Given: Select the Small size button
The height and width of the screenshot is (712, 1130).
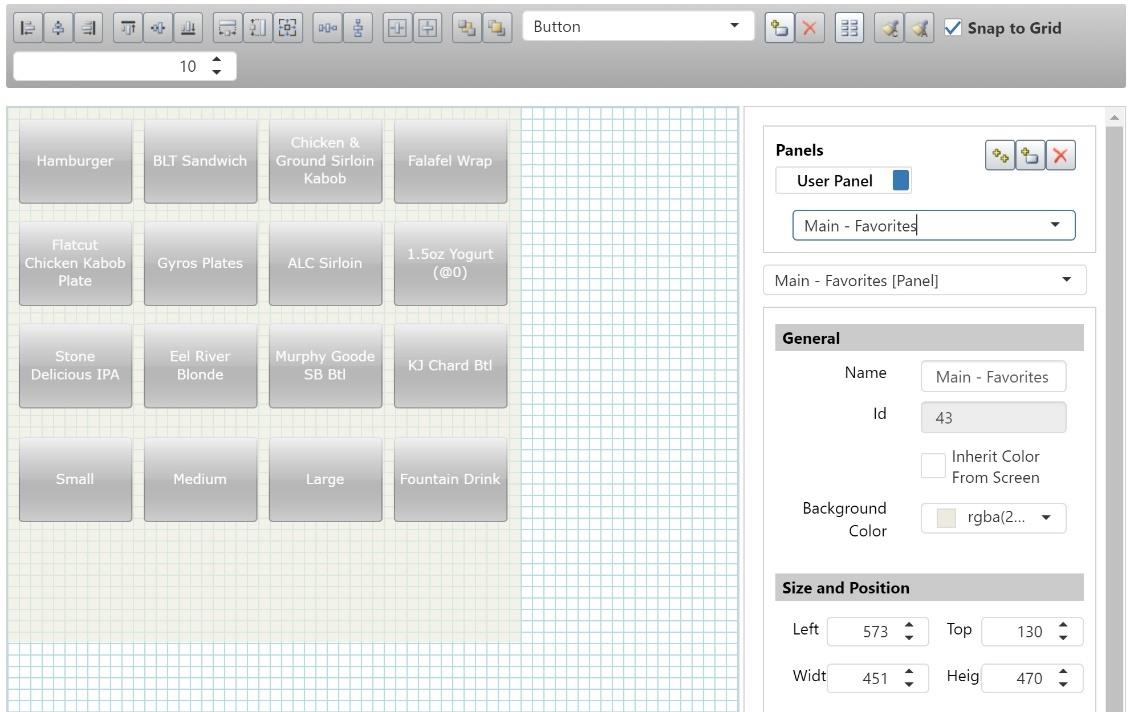Looking at the screenshot, I should (75, 479).
